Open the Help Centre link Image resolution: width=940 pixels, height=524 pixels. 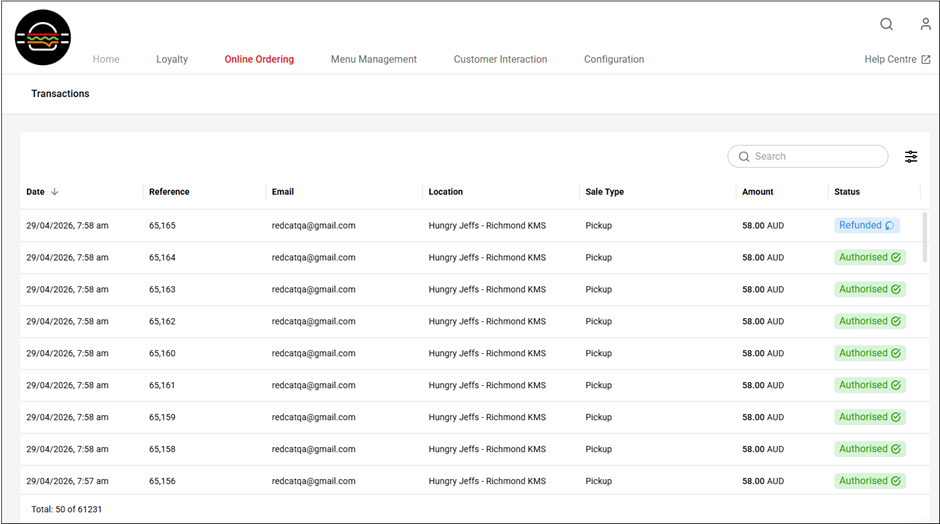pyautogui.click(x=897, y=60)
